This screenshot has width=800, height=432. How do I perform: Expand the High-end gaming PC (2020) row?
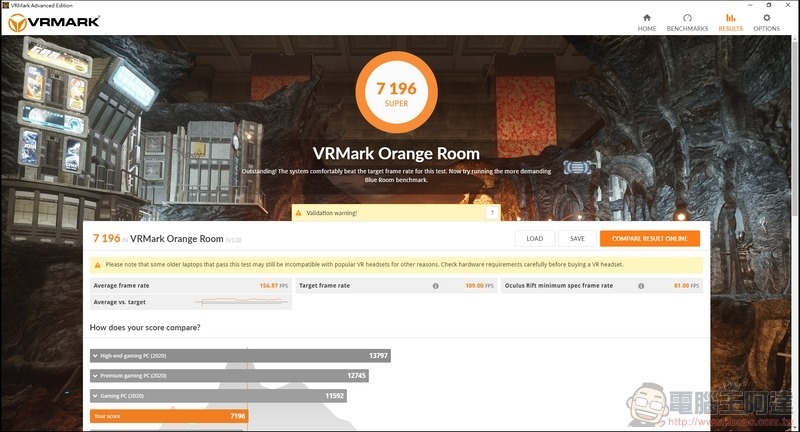[240, 355]
